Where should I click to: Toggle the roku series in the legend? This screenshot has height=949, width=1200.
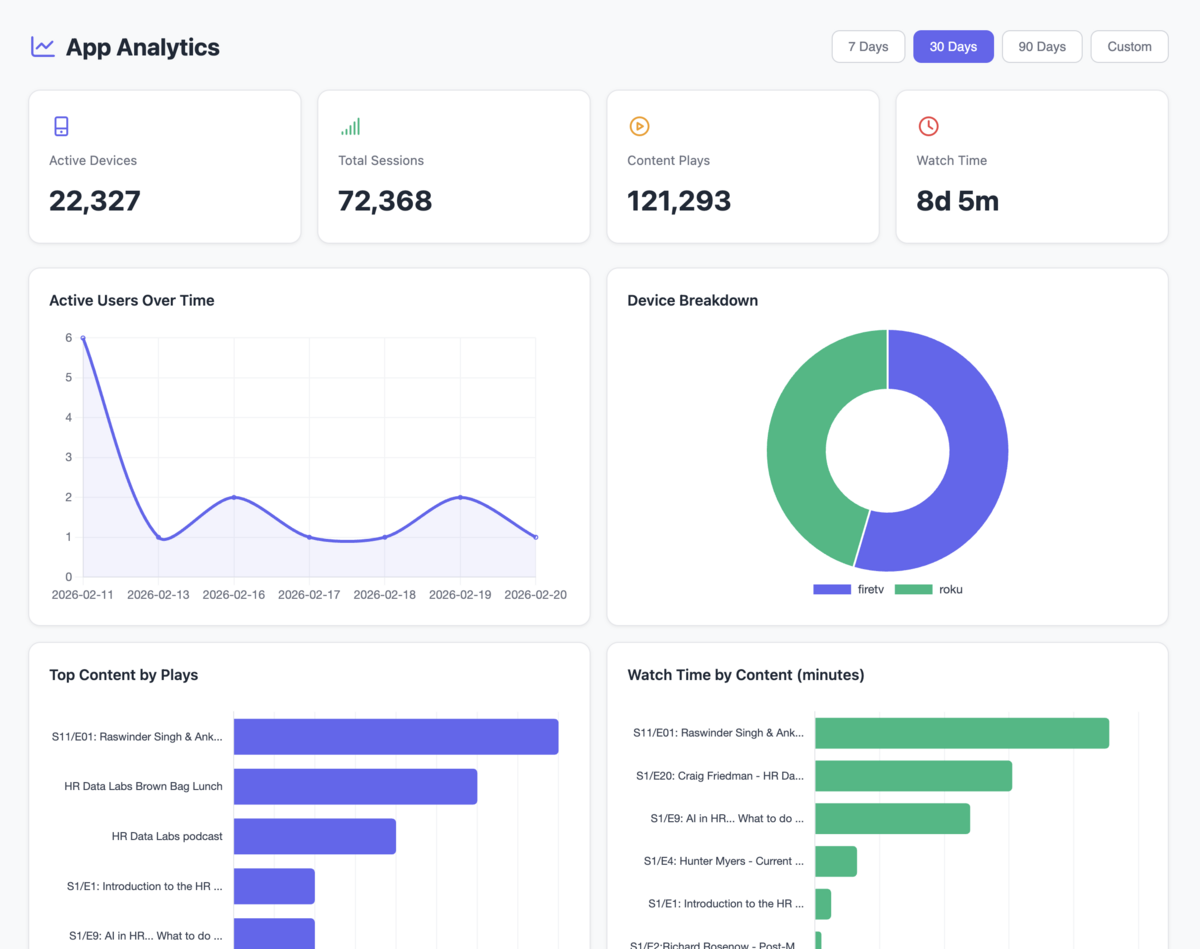point(930,589)
